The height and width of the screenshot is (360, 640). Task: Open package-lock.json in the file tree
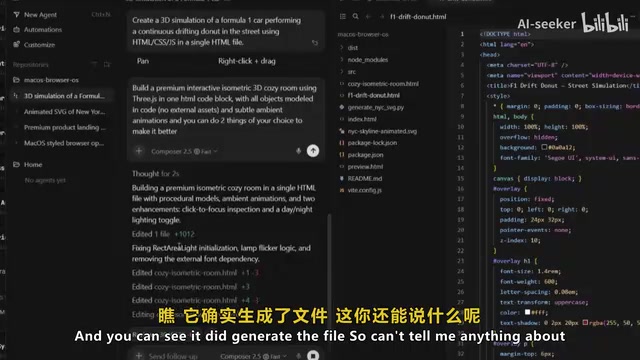(x=372, y=143)
